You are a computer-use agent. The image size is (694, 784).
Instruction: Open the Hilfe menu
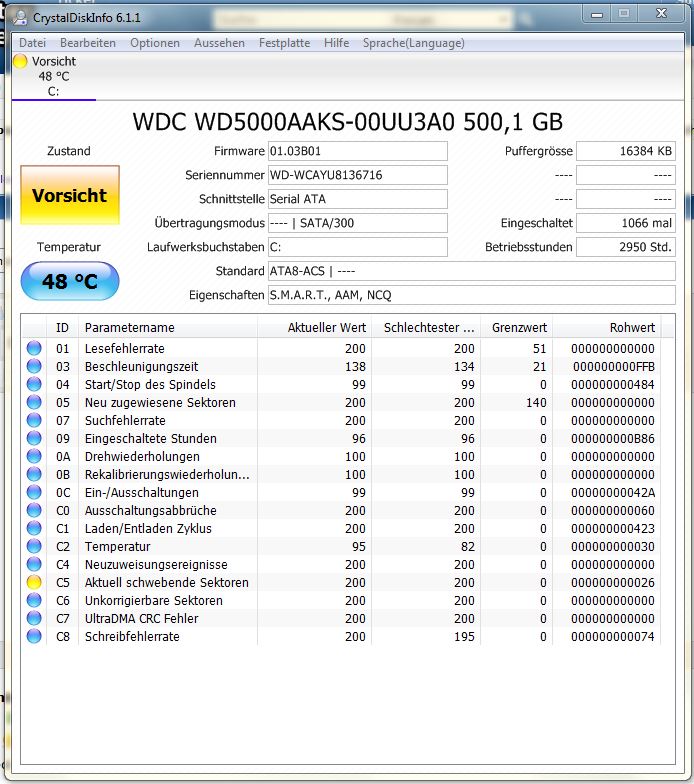click(x=336, y=43)
